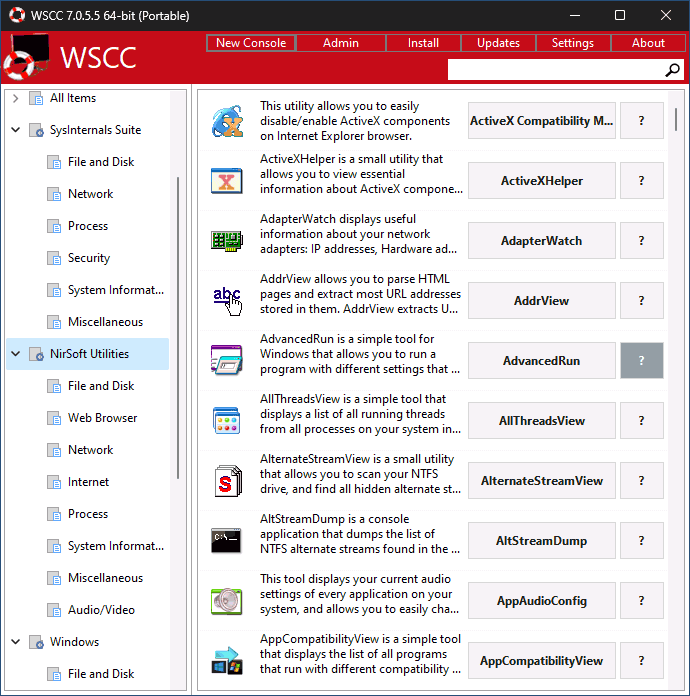Open the About menu
This screenshot has height=696, width=690.
pos(648,43)
